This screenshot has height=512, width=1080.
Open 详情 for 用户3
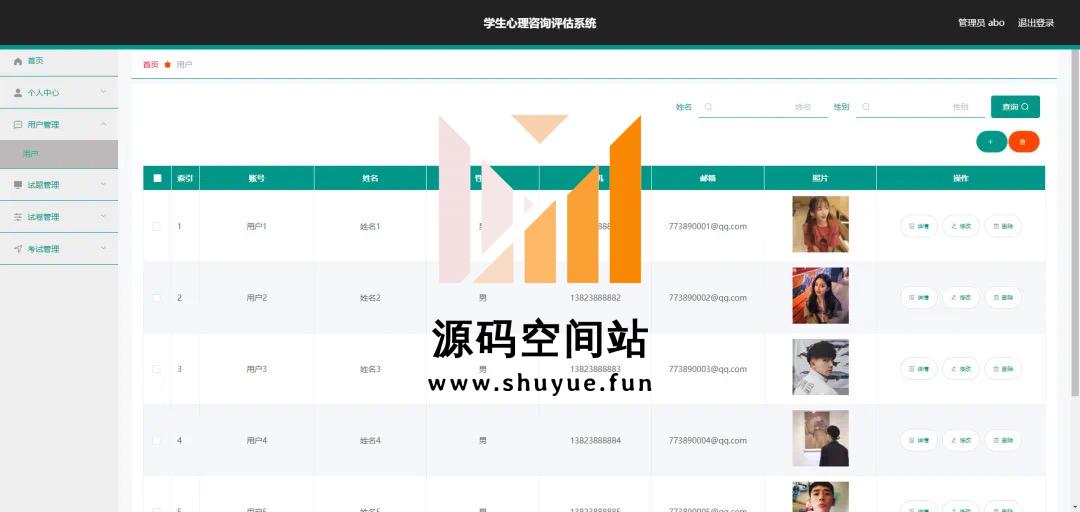(x=919, y=369)
